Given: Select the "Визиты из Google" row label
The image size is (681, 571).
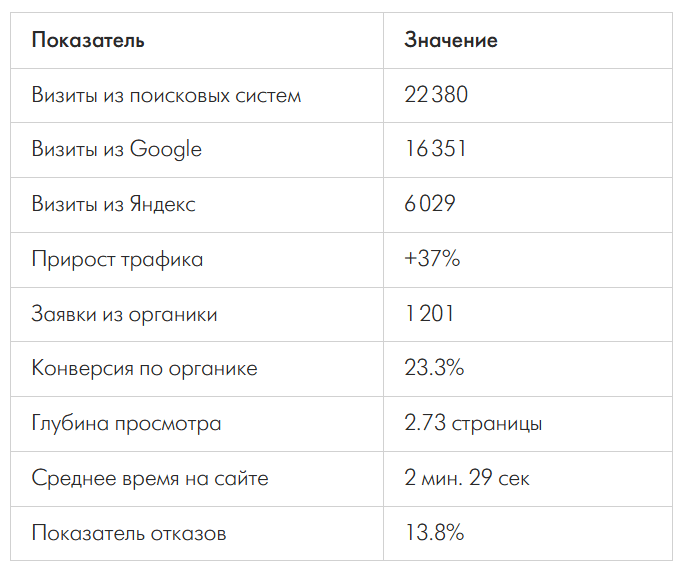Looking at the screenshot, I should (116, 150).
